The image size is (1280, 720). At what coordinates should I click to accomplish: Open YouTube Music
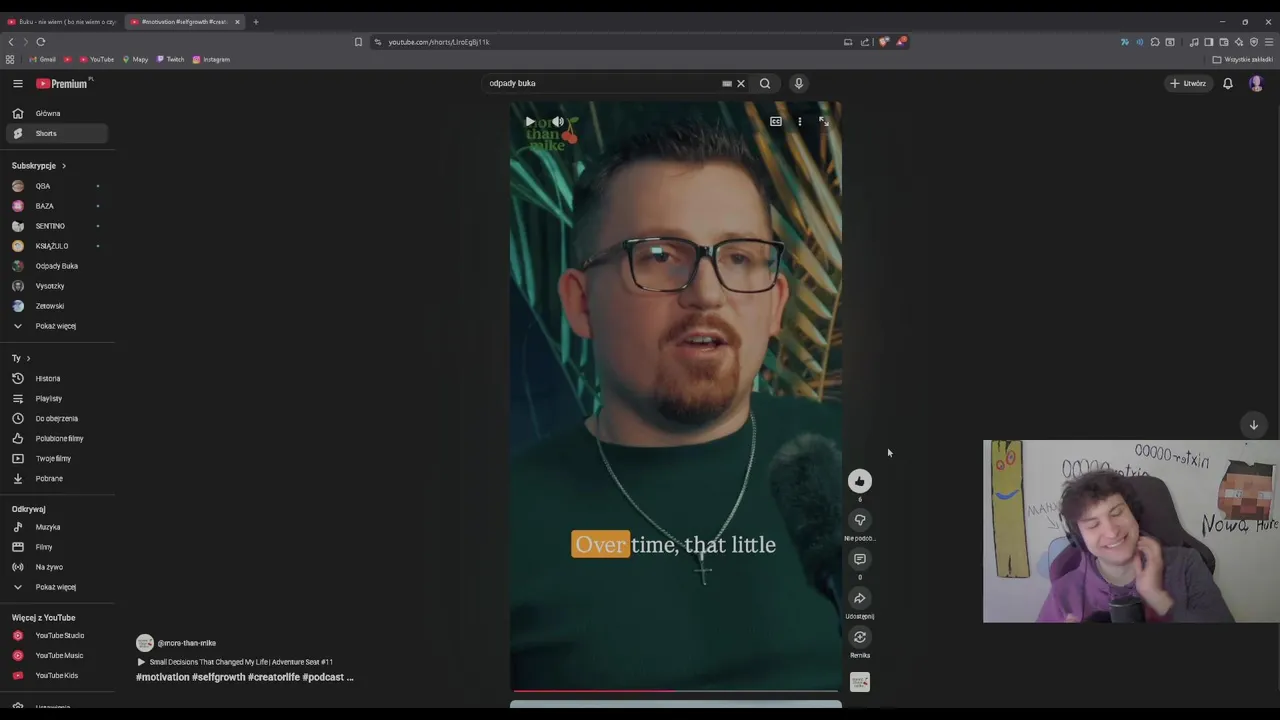58,656
